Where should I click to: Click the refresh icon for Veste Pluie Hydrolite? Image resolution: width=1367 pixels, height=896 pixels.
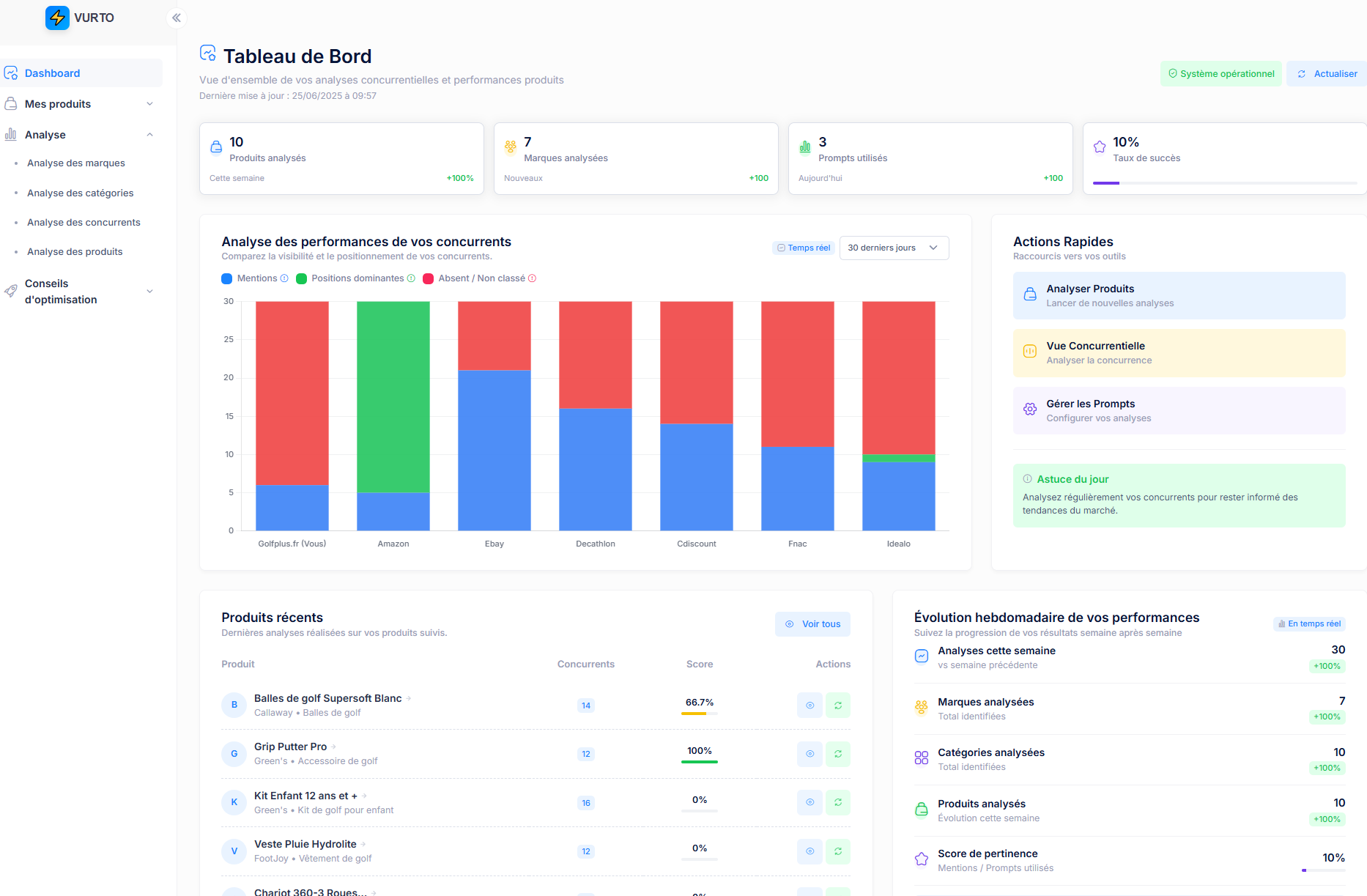pyautogui.click(x=838, y=851)
